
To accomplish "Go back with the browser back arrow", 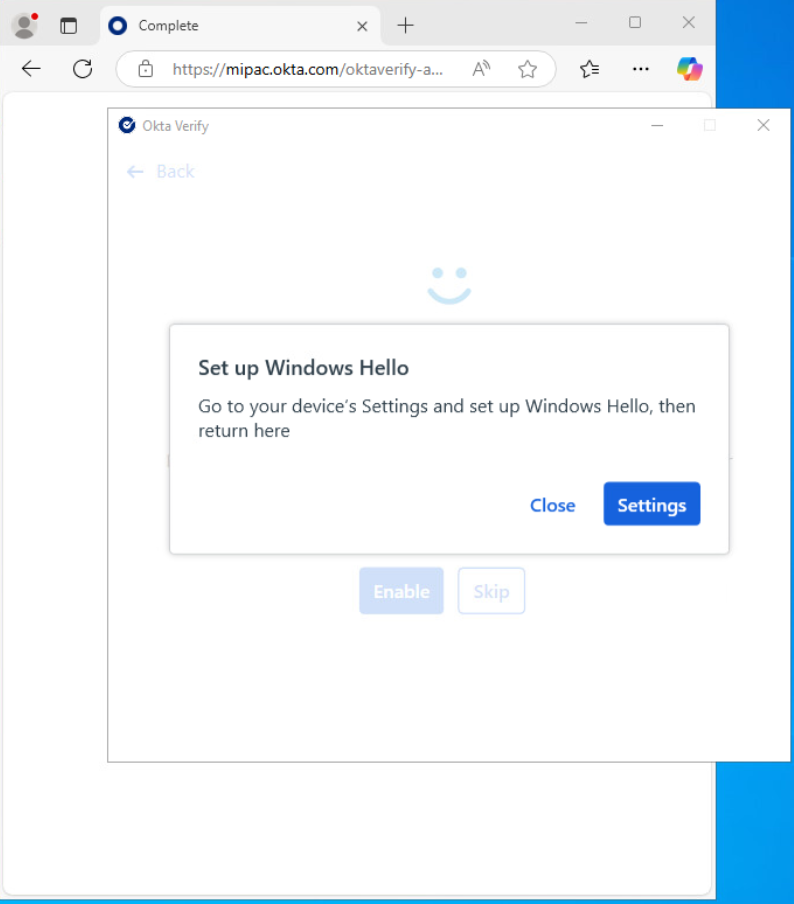I will (32, 69).
